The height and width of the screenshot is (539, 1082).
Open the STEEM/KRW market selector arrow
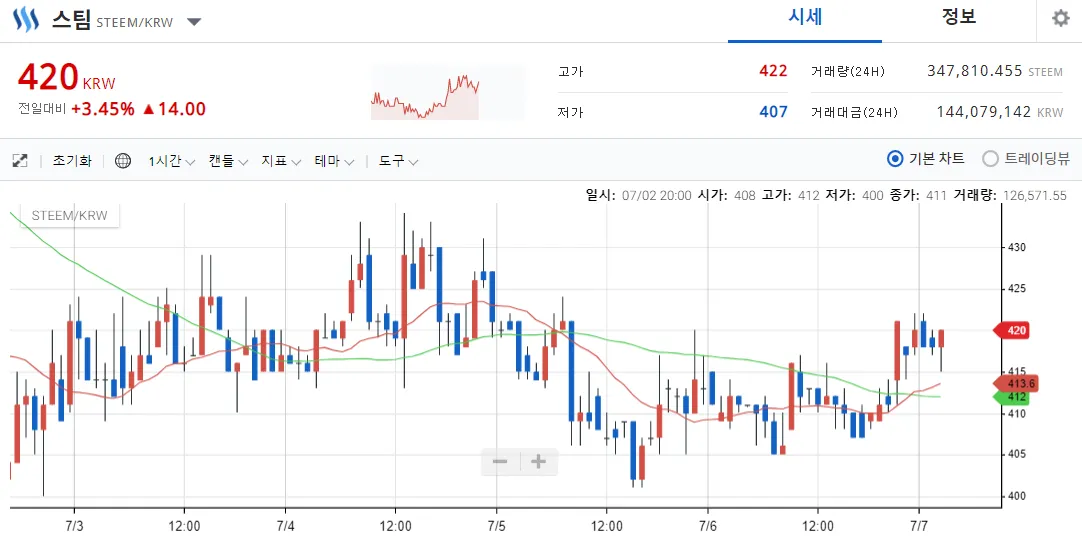pos(194,21)
